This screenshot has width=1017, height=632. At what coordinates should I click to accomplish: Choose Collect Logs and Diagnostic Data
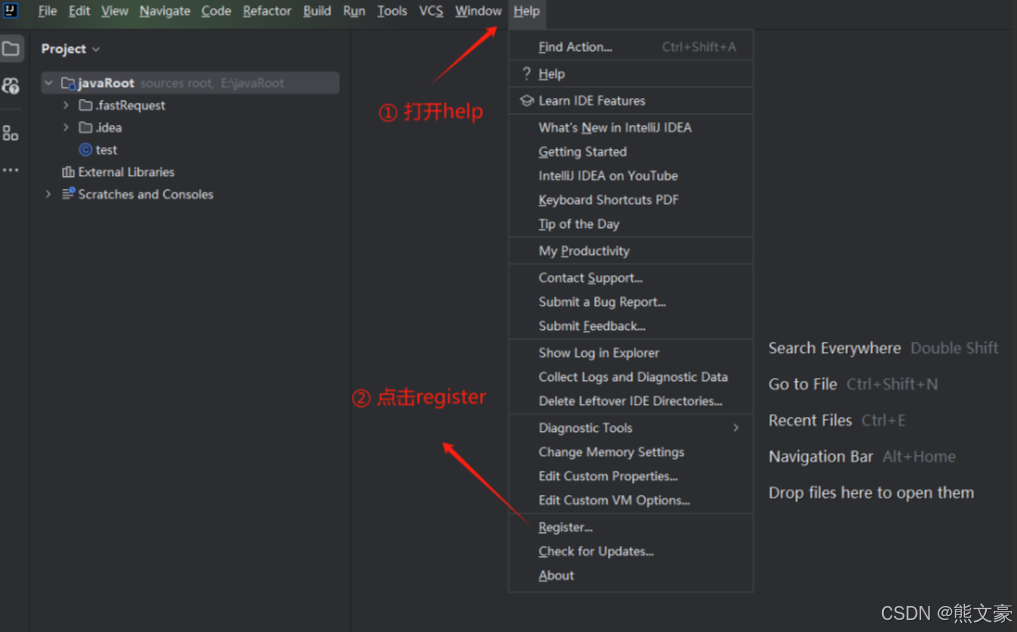pyautogui.click(x=631, y=377)
